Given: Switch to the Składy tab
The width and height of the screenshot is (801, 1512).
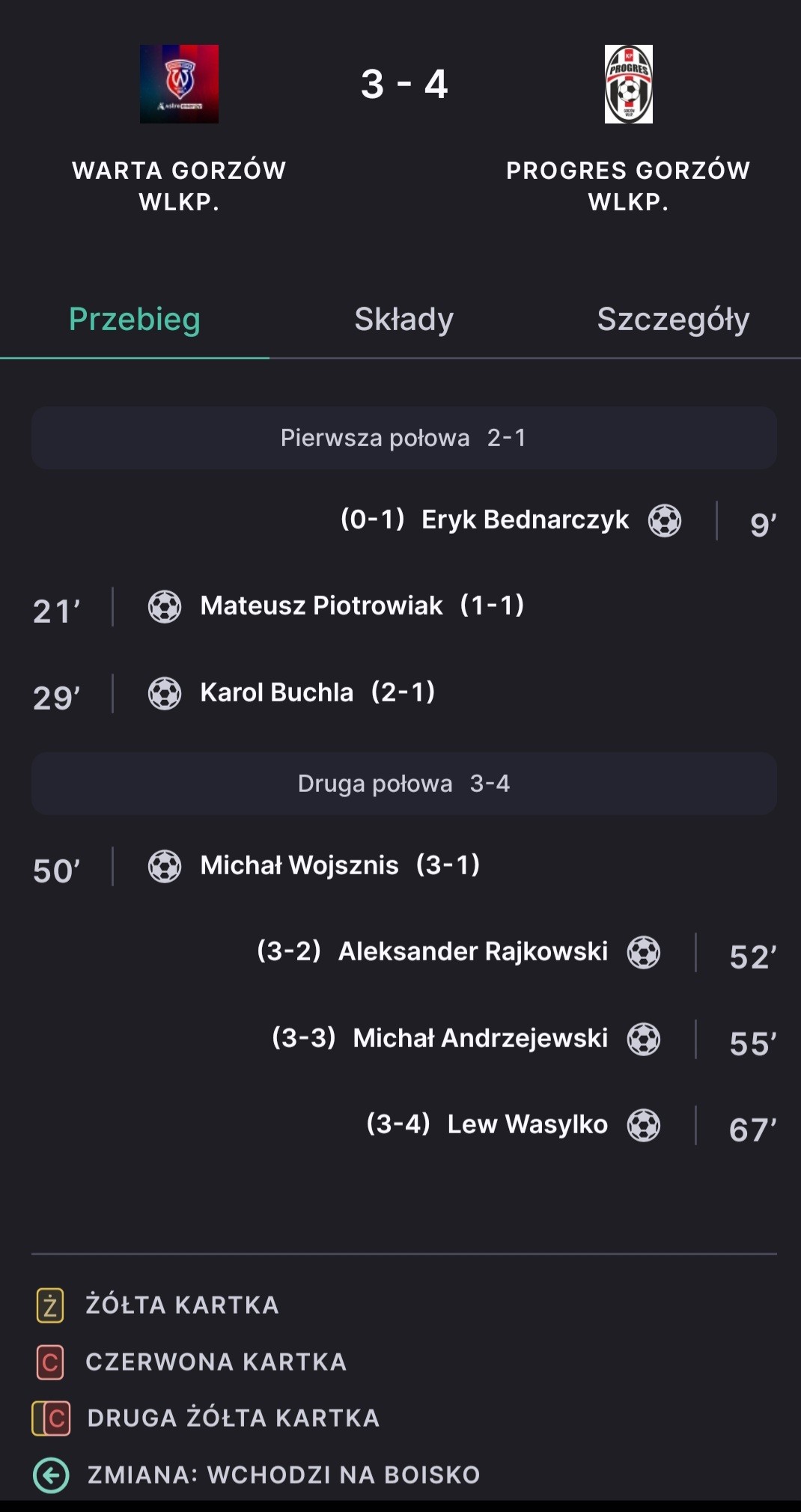Looking at the screenshot, I should point(404,320).
